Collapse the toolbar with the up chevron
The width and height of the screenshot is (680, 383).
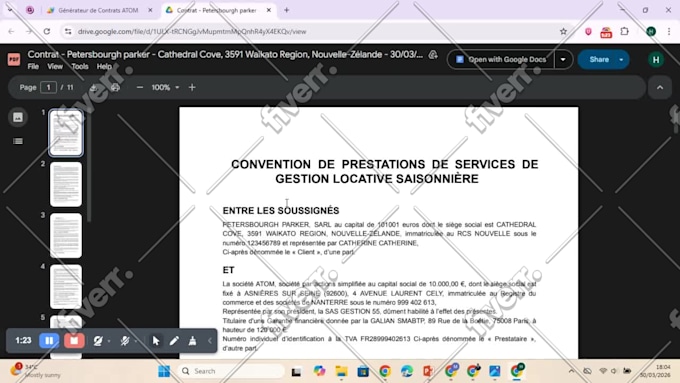(660, 88)
